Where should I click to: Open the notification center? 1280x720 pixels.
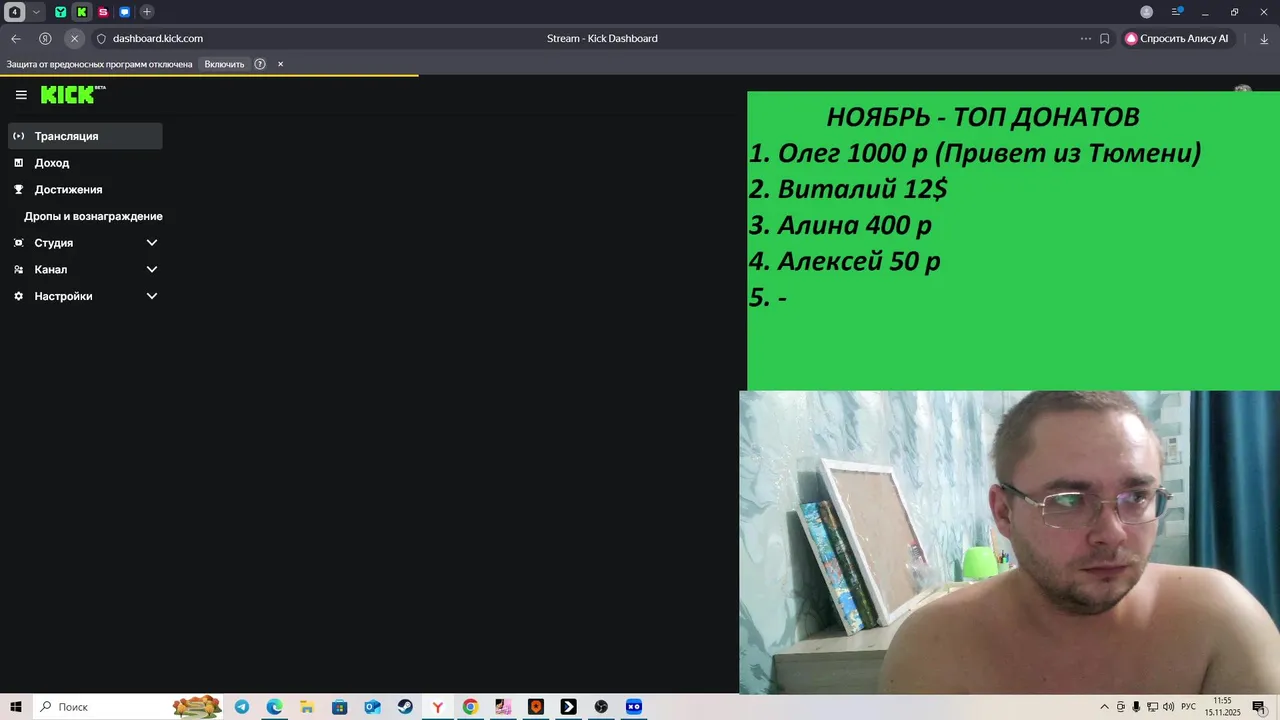[x=1259, y=707]
